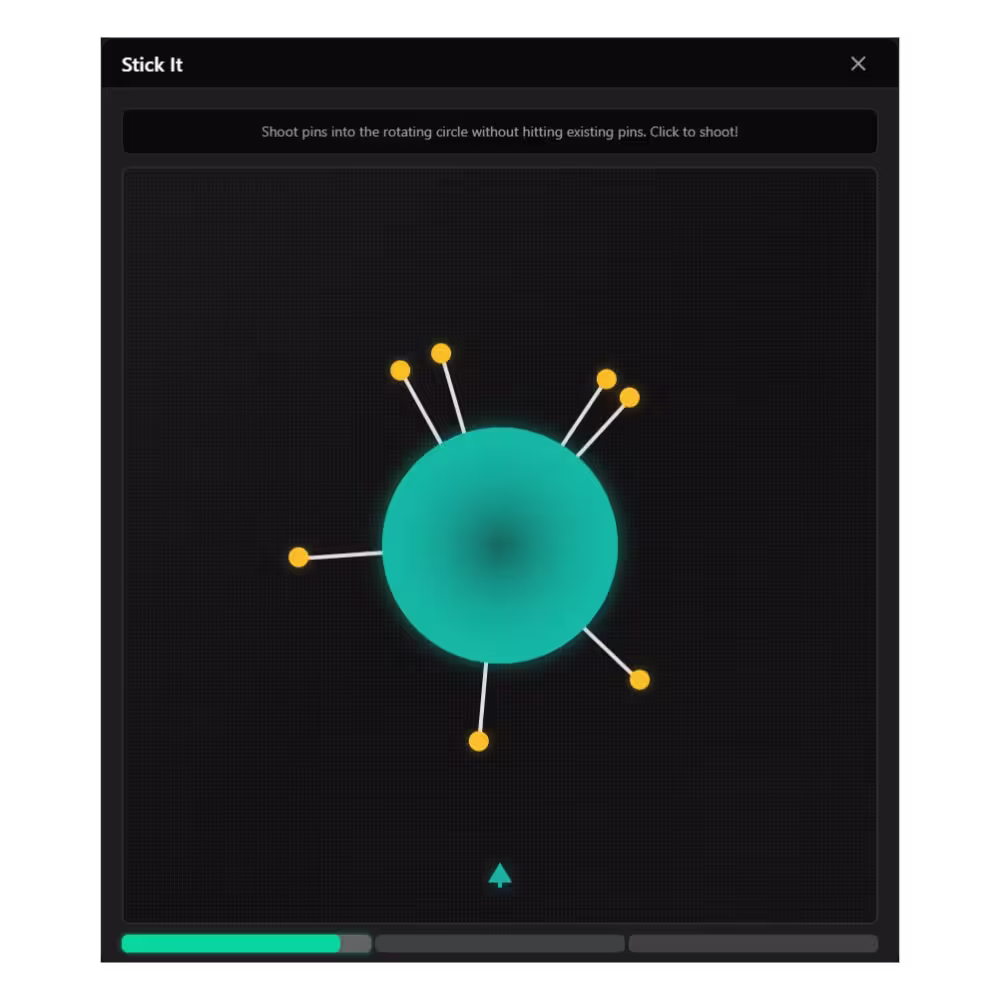
Task: Click the "Shoot pins" instruction banner
Action: pos(500,132)
